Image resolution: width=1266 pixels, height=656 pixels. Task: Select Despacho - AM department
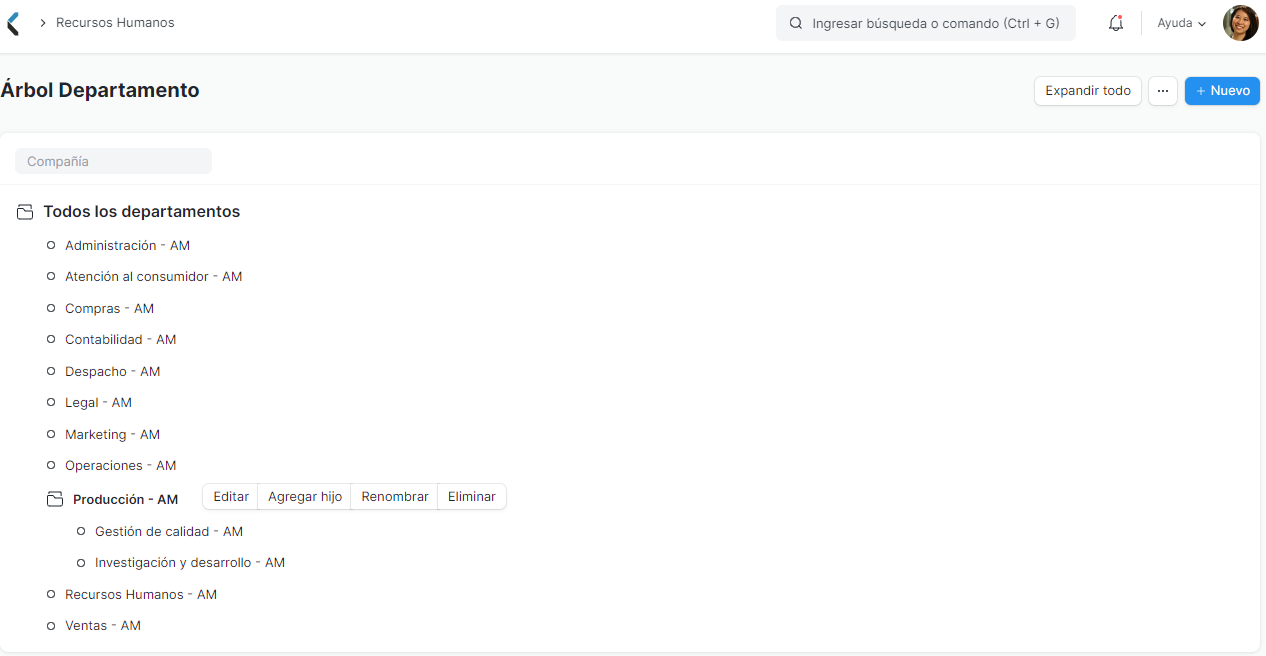pos(113,372)
